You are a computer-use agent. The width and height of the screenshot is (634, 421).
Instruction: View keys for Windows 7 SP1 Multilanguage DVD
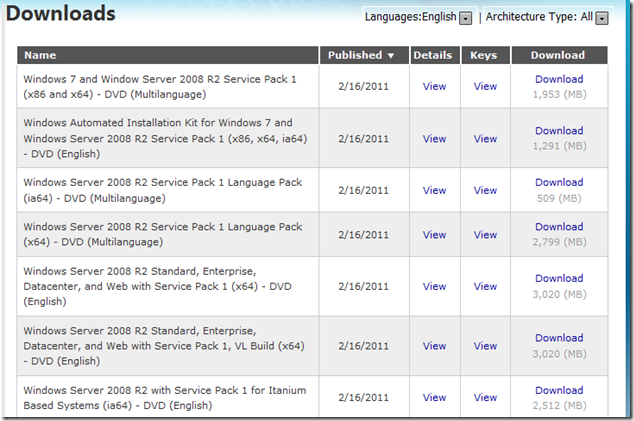click(486, 87)
